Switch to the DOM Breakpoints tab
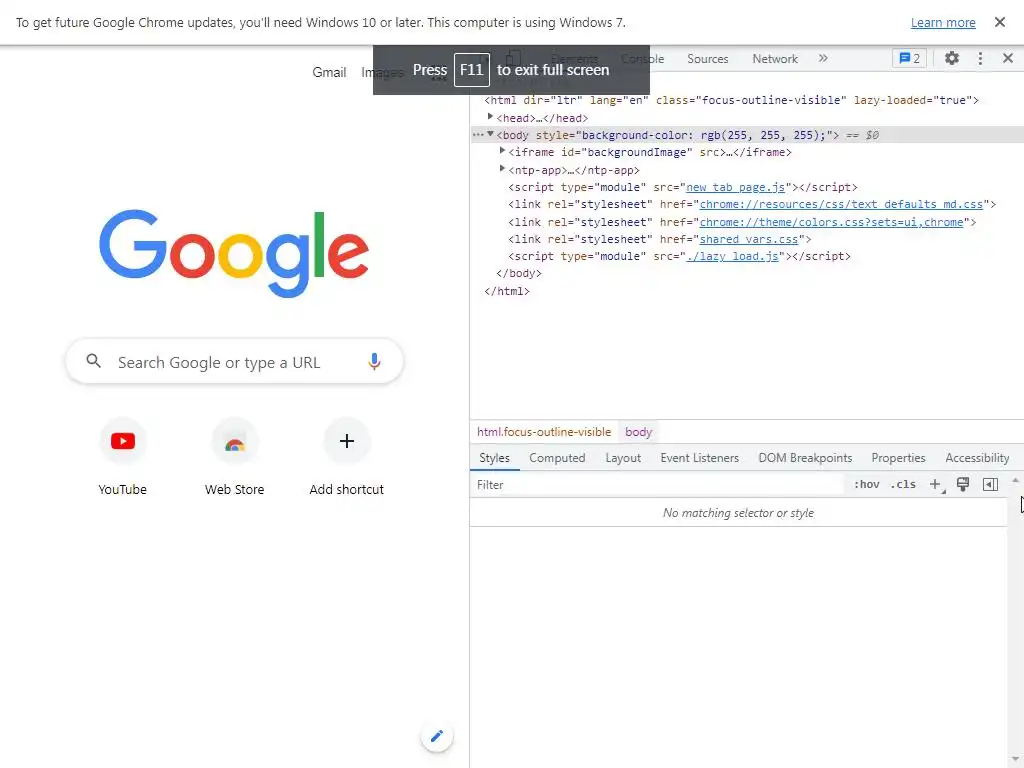1024x768 pixels. point(805,458)
